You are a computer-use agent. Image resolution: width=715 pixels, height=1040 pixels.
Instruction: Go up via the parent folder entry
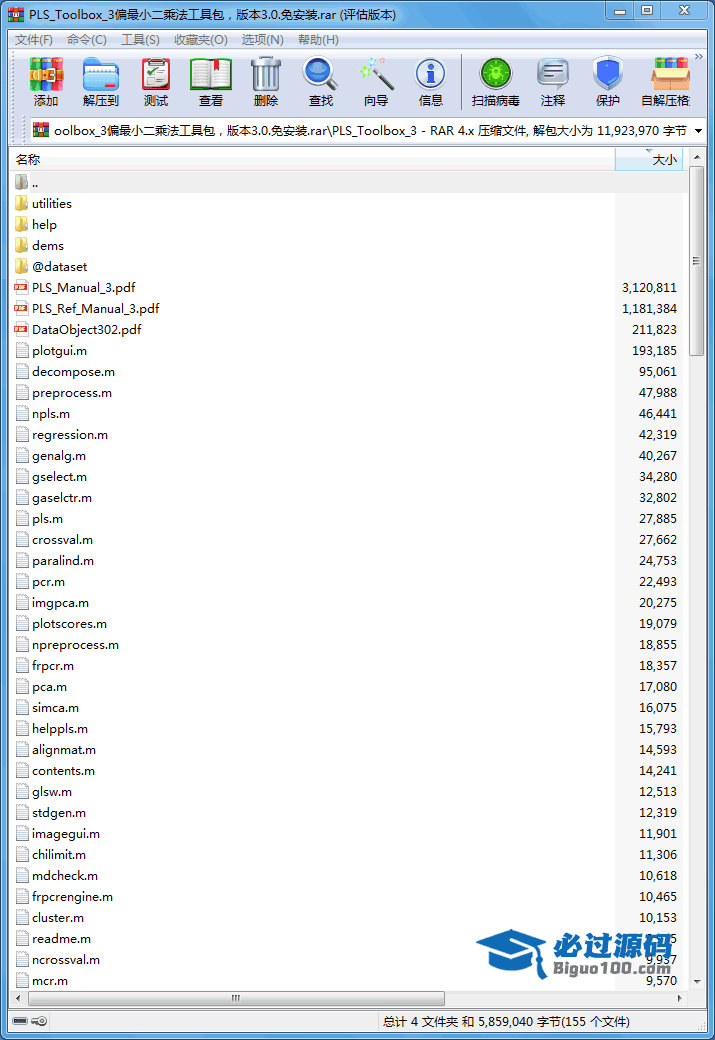34,182
